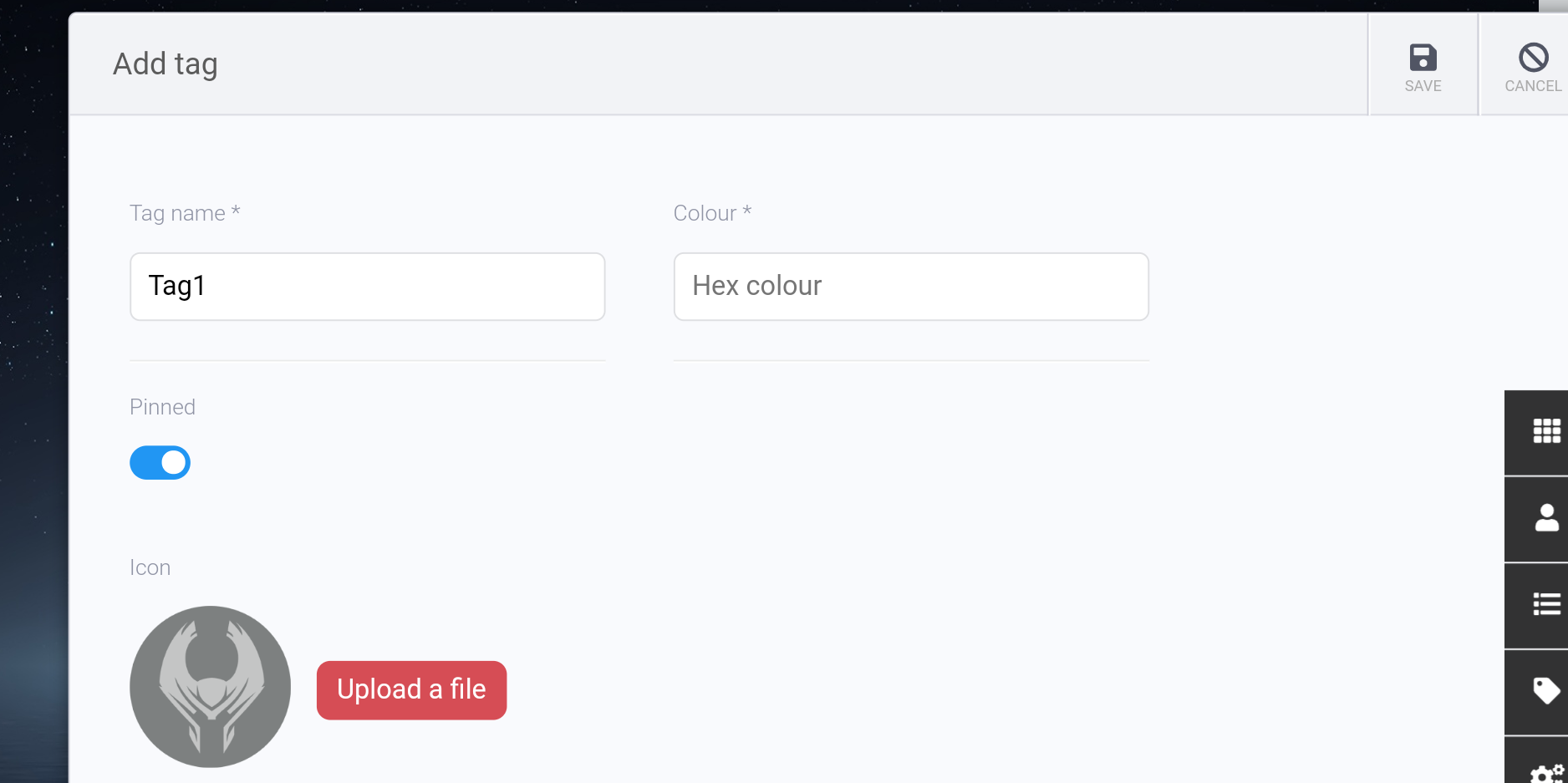Open the tags section via sidebar tag icon

(1547, 692)
